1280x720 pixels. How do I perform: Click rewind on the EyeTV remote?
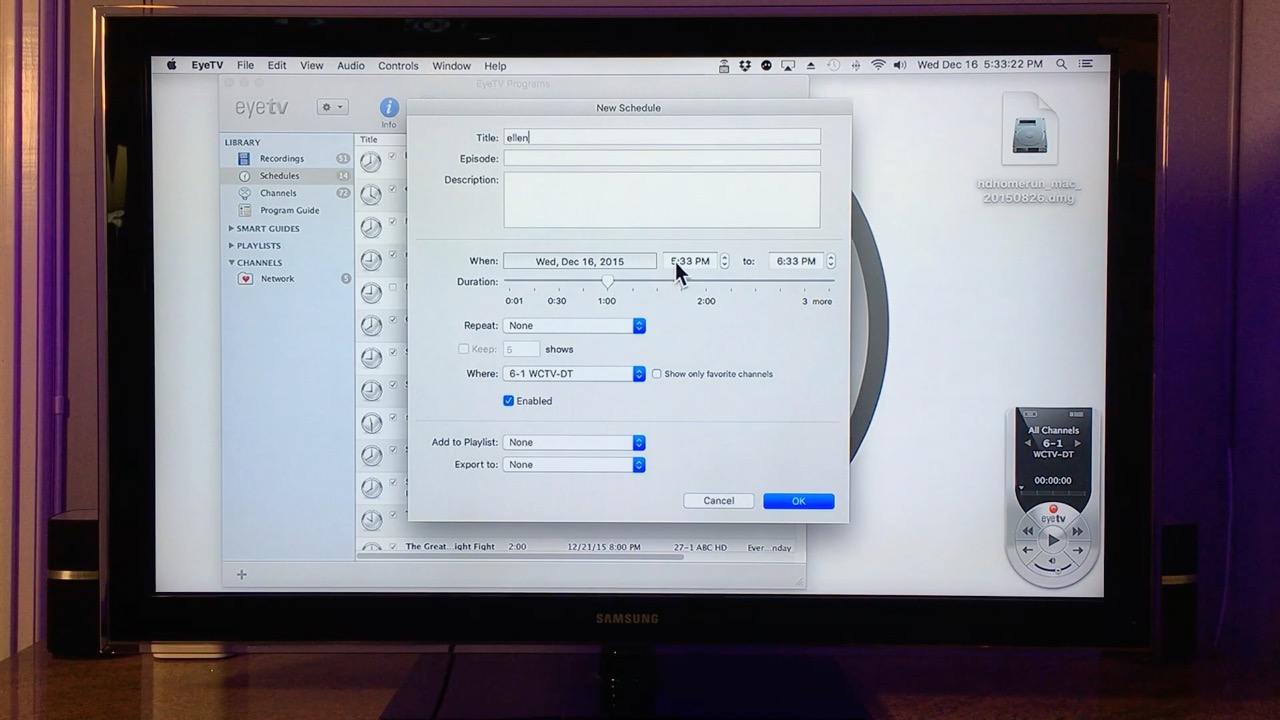coord(1026,531)
